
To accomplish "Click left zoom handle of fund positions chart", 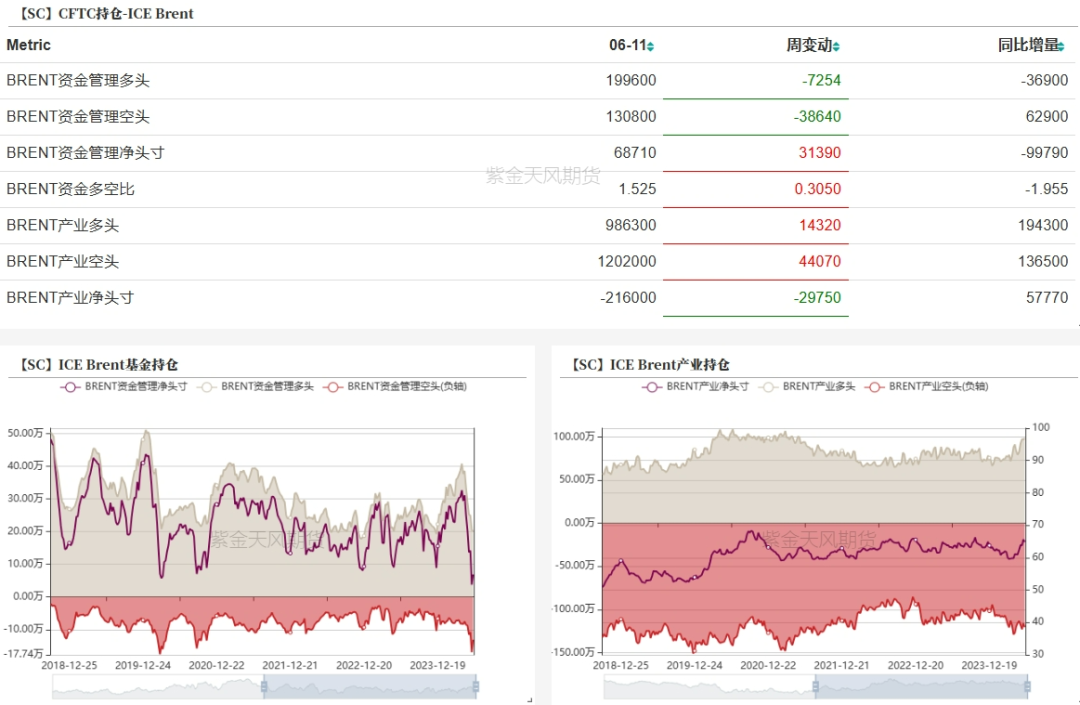I will coord(265,686).
